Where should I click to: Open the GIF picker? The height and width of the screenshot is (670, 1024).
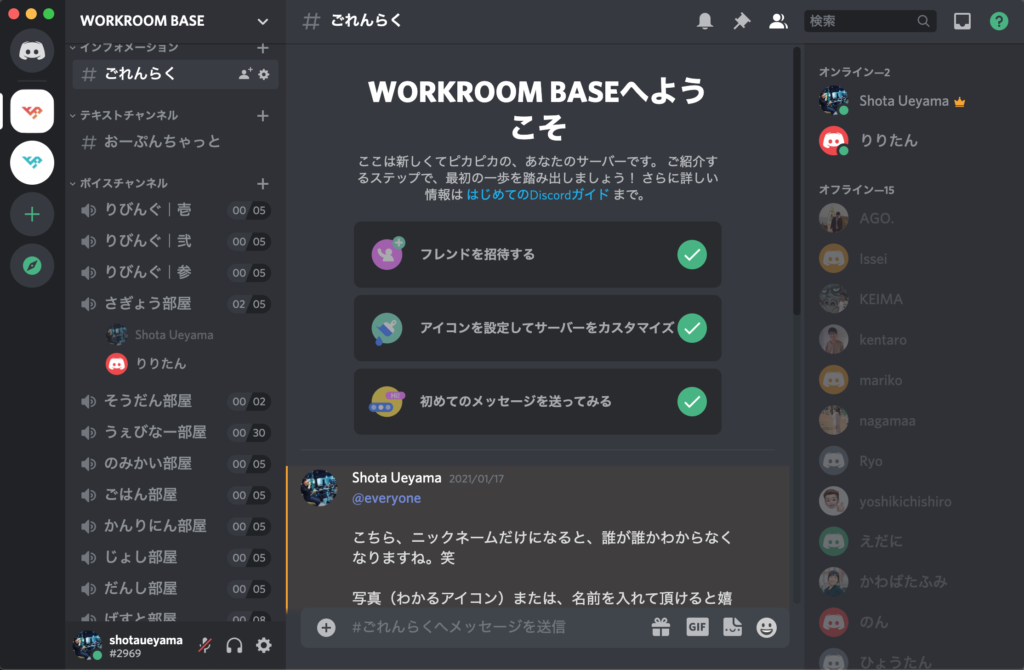[x=697, y=628]
